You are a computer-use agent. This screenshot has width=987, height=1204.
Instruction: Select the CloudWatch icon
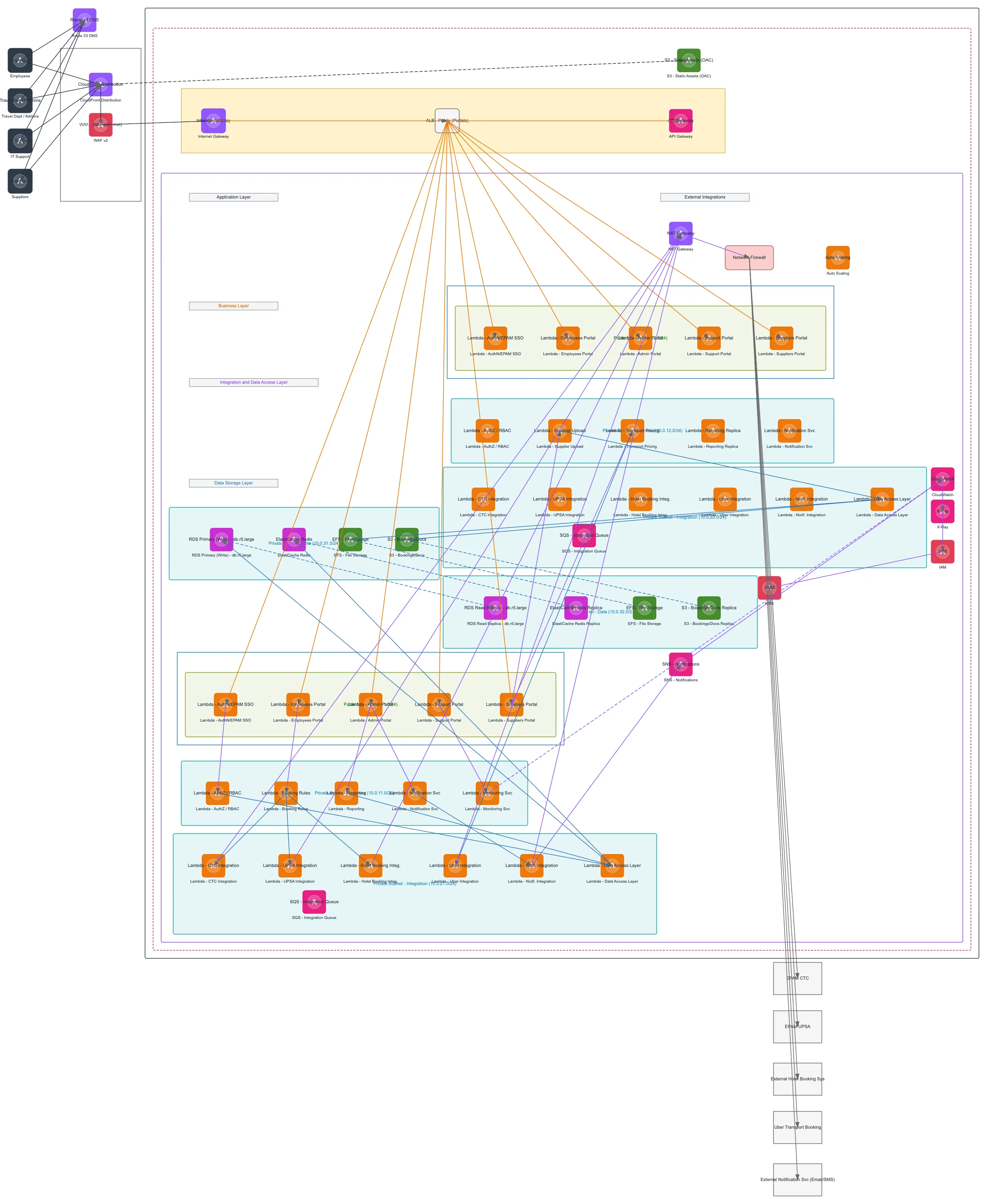(943, 479)
